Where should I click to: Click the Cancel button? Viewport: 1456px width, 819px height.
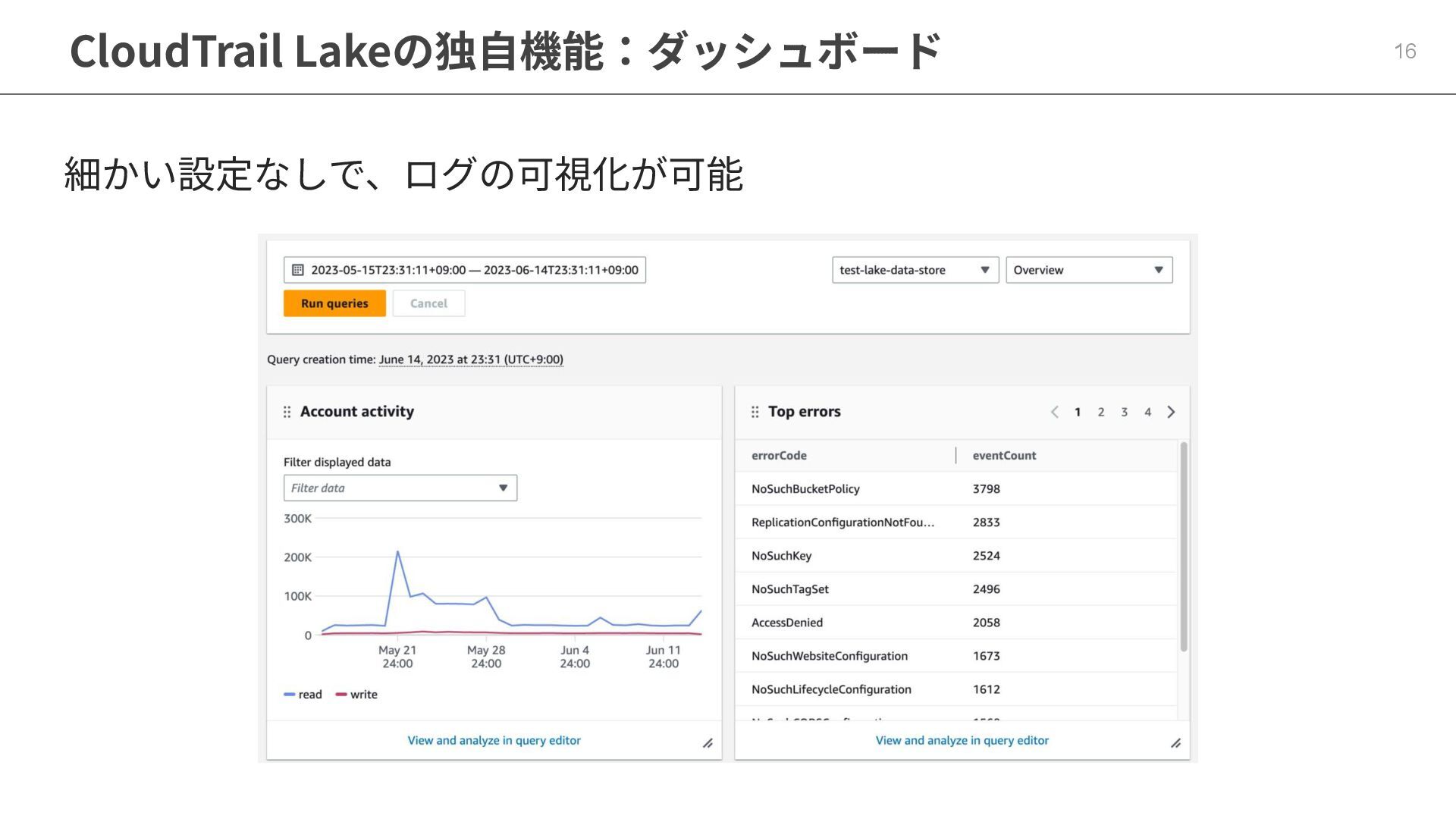point(428,303)
